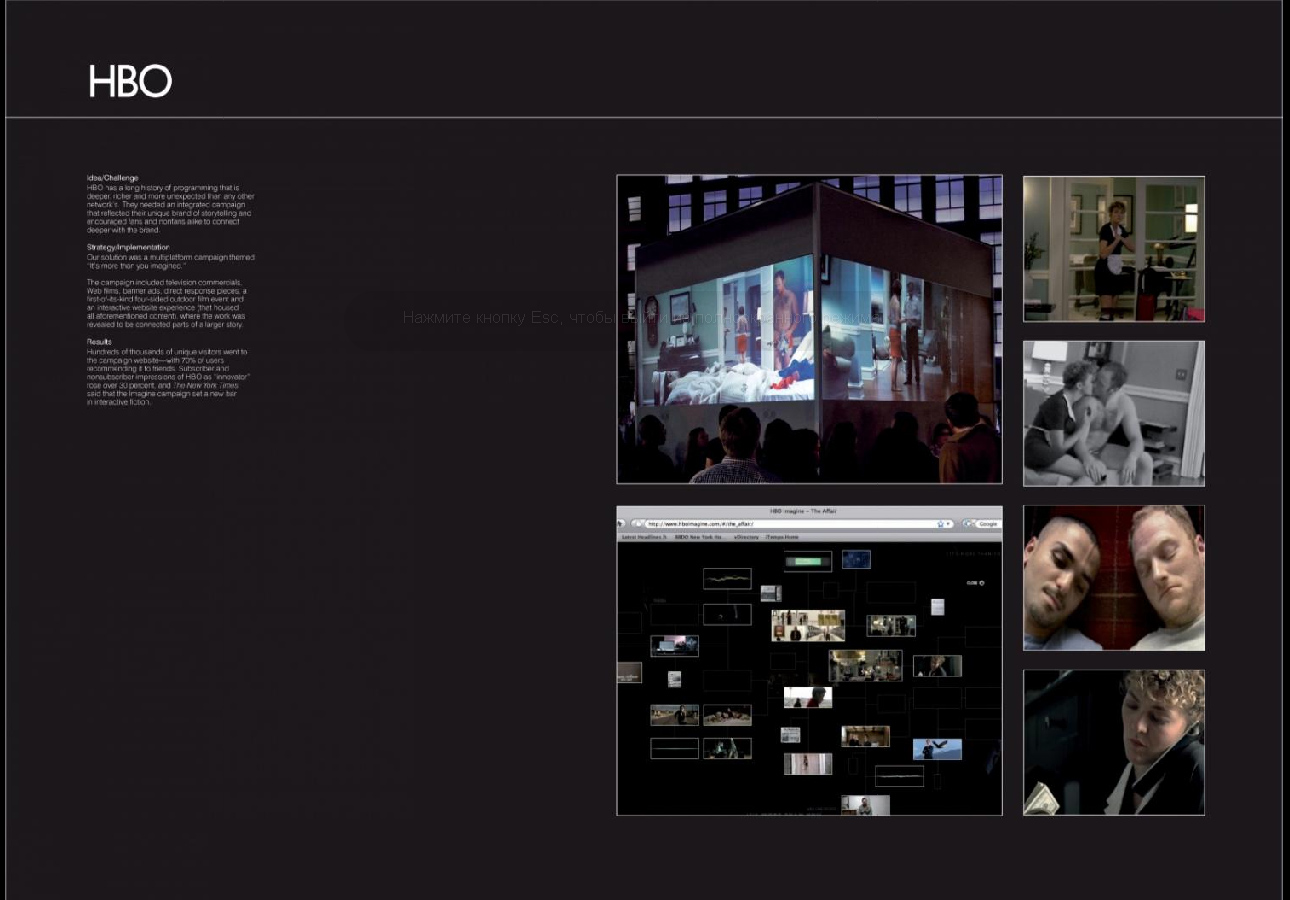This screenshot has width=1290, height=900.
Task: Open the curly-haired person still image
Action: (1114, 742)
